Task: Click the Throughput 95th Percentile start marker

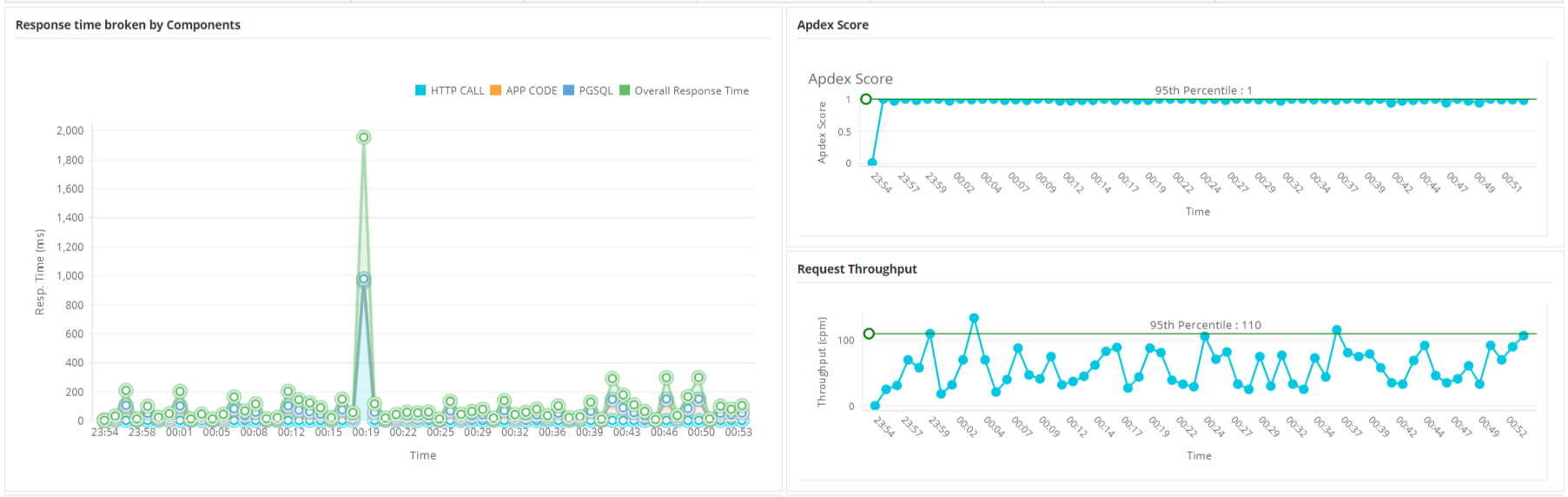Action: 869,334
